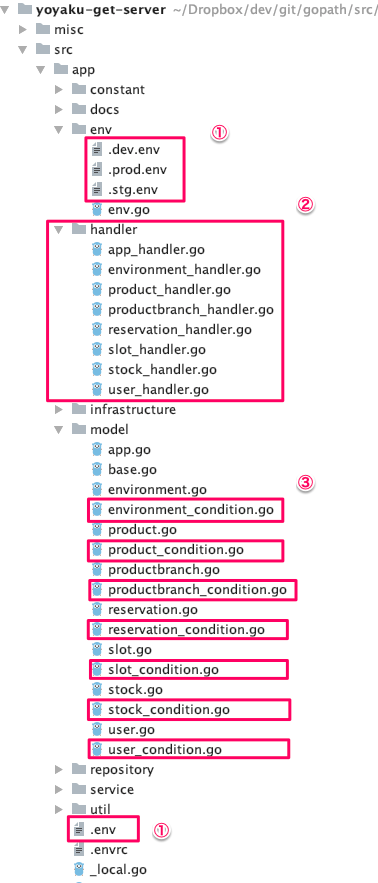Click the Go icon beside user_condition.go
This screenshot has width=378, height=883.
point(97,750)
